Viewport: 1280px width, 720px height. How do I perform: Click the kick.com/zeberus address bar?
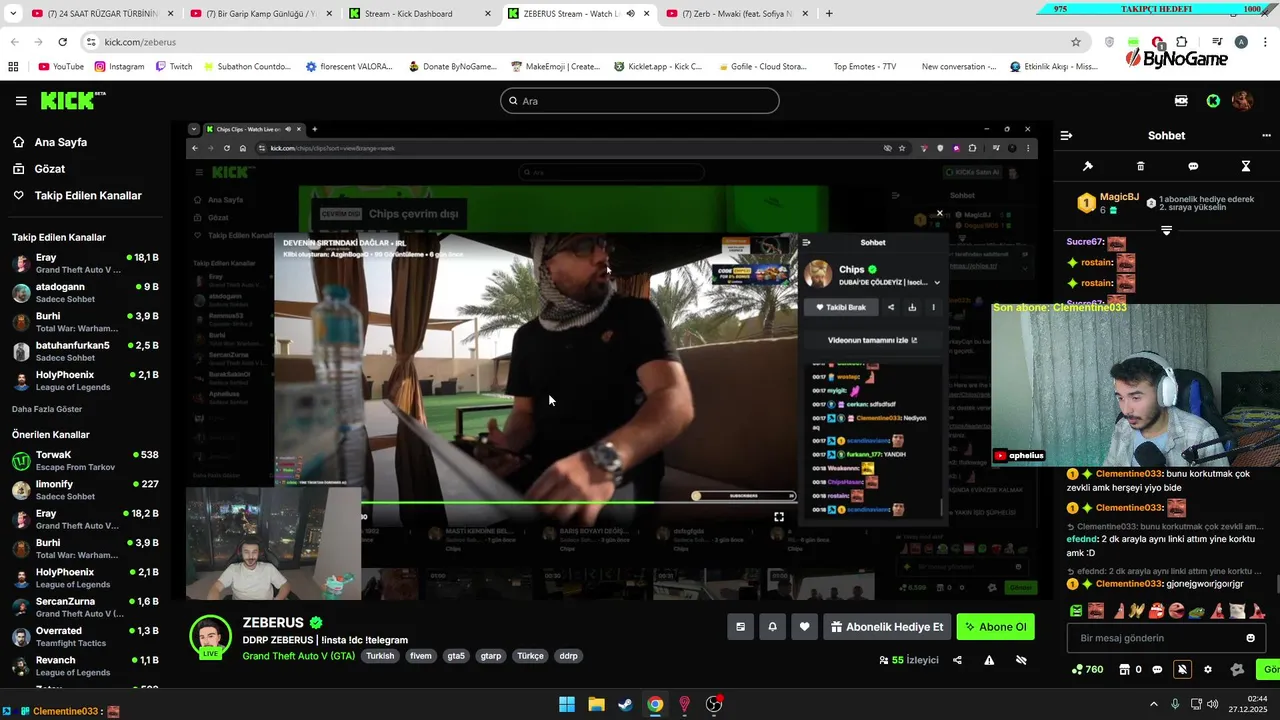[578, 42]
